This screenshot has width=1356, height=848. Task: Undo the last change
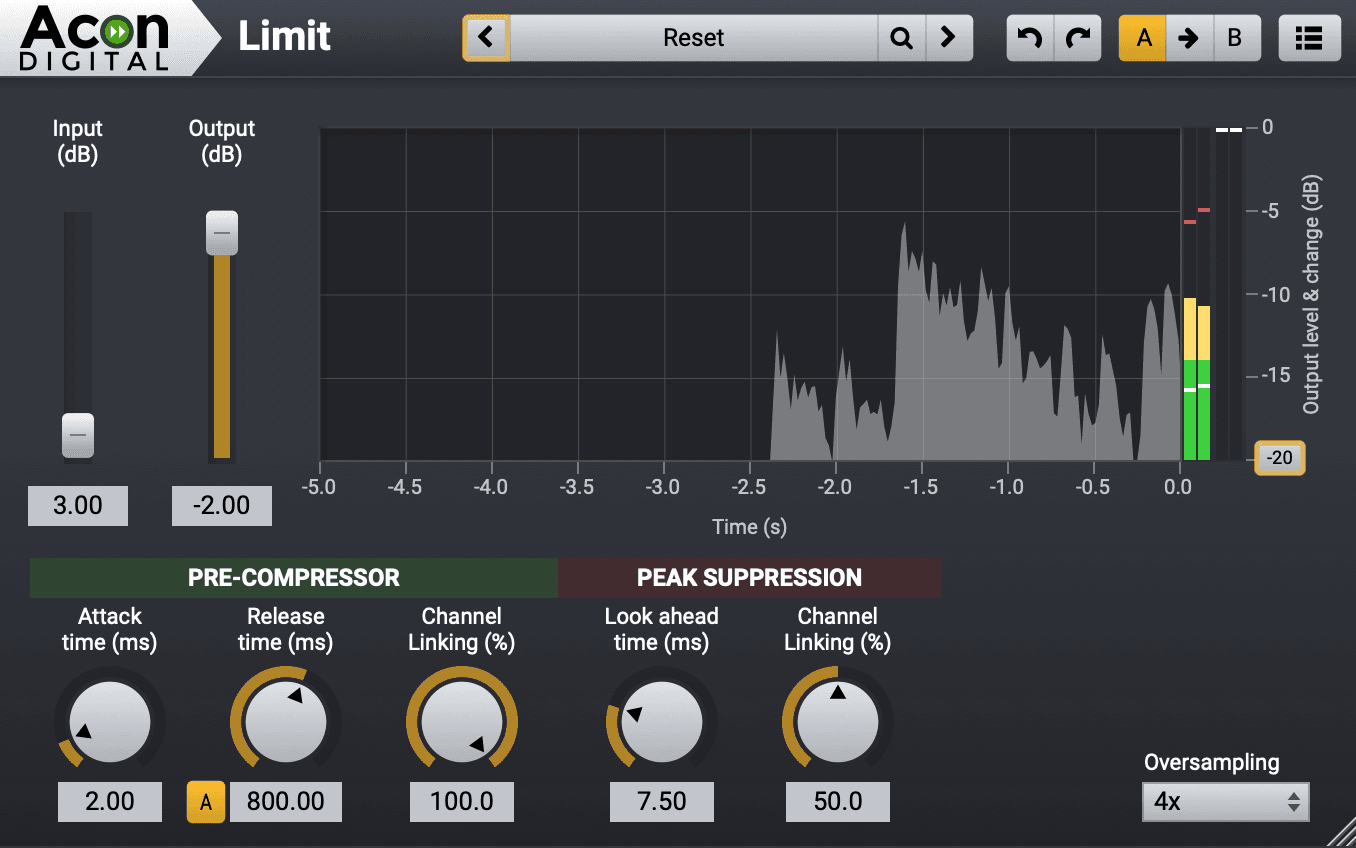click(x=1030, y=38)
